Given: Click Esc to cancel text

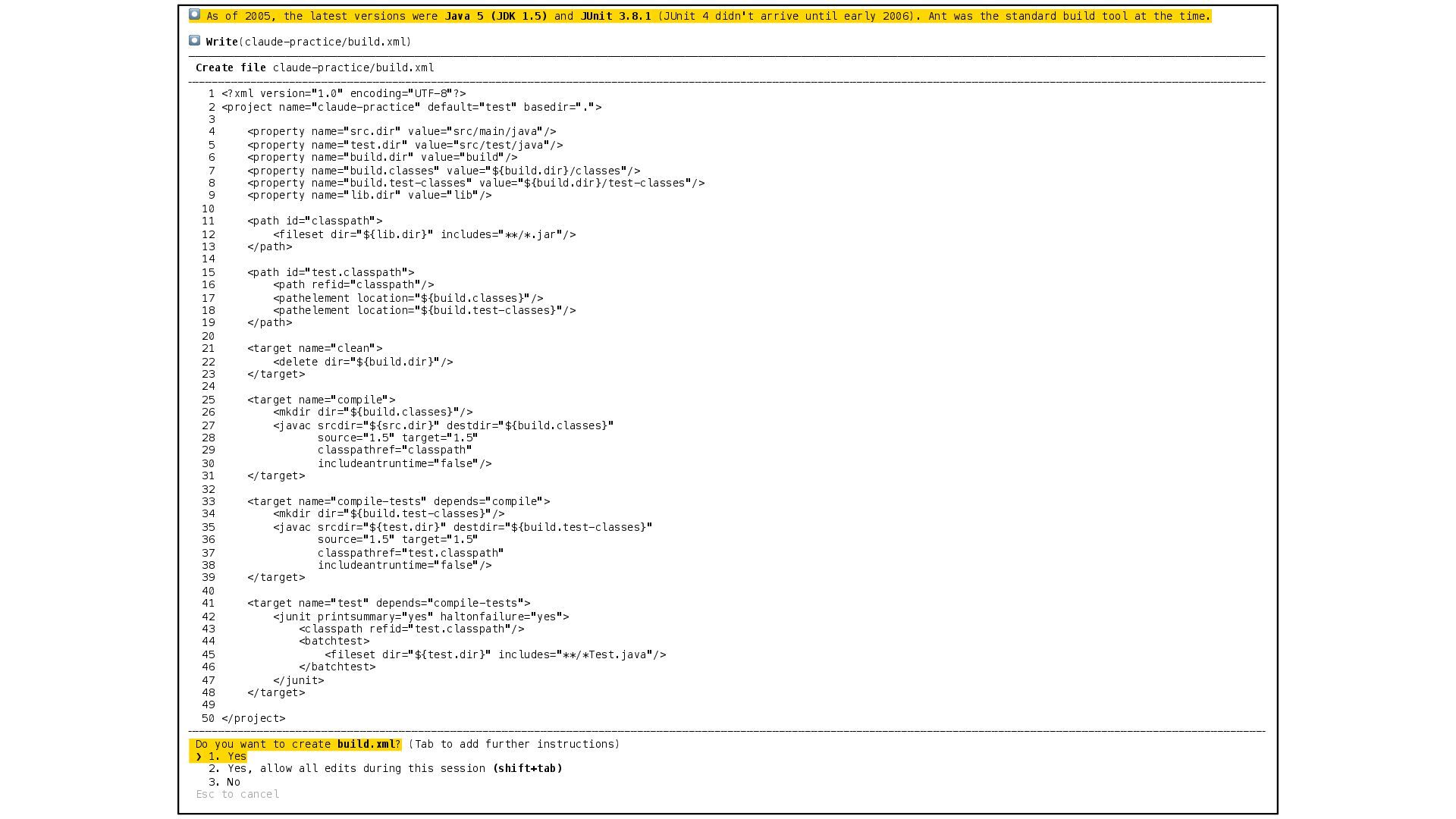Looking at the screenshot, I should tap(237, 794).
